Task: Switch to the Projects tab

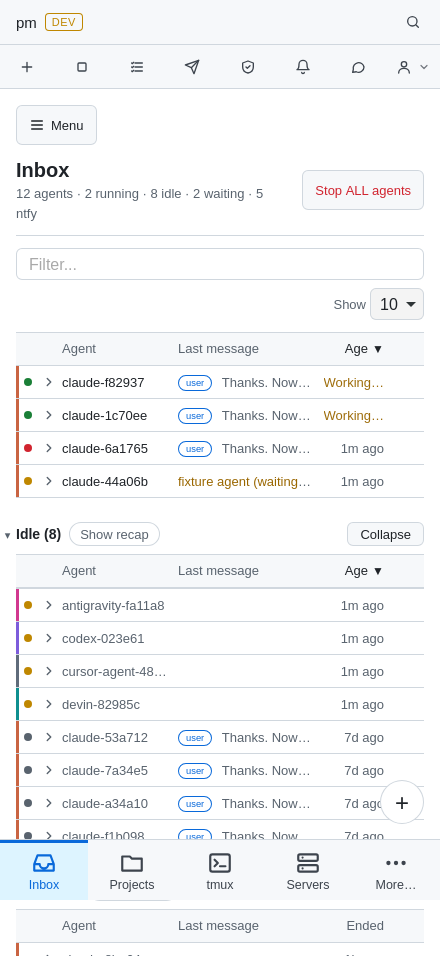Action: pyautogui.click(x=132, y=871)
